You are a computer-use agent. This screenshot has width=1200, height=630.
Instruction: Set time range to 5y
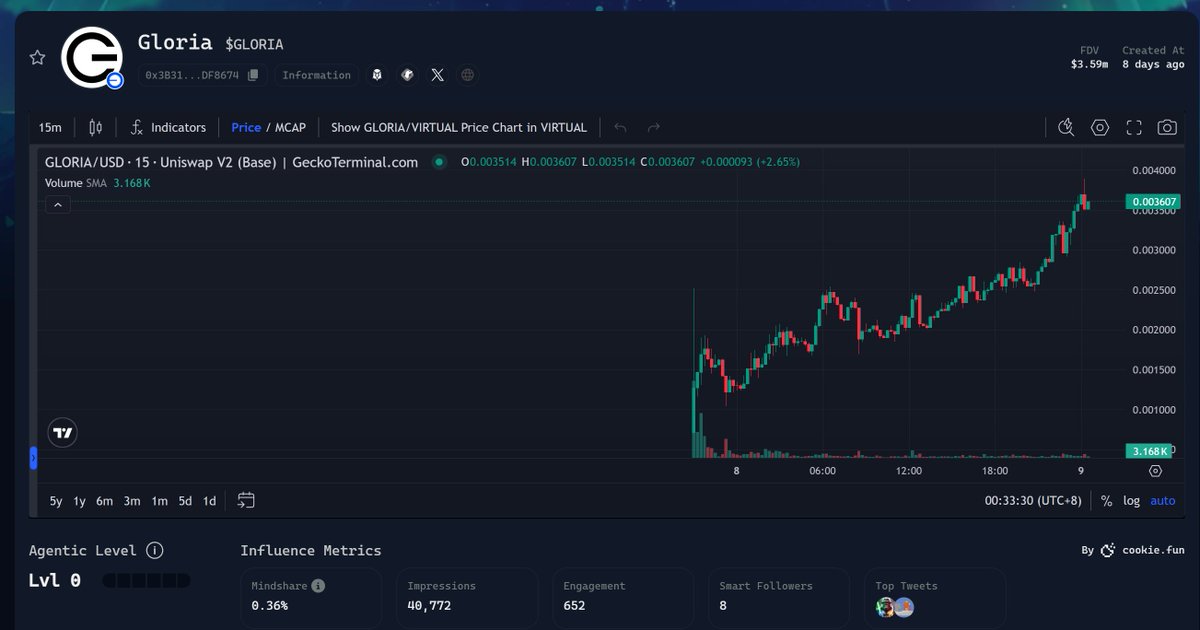pyautogui.click(x=56, y=501)
